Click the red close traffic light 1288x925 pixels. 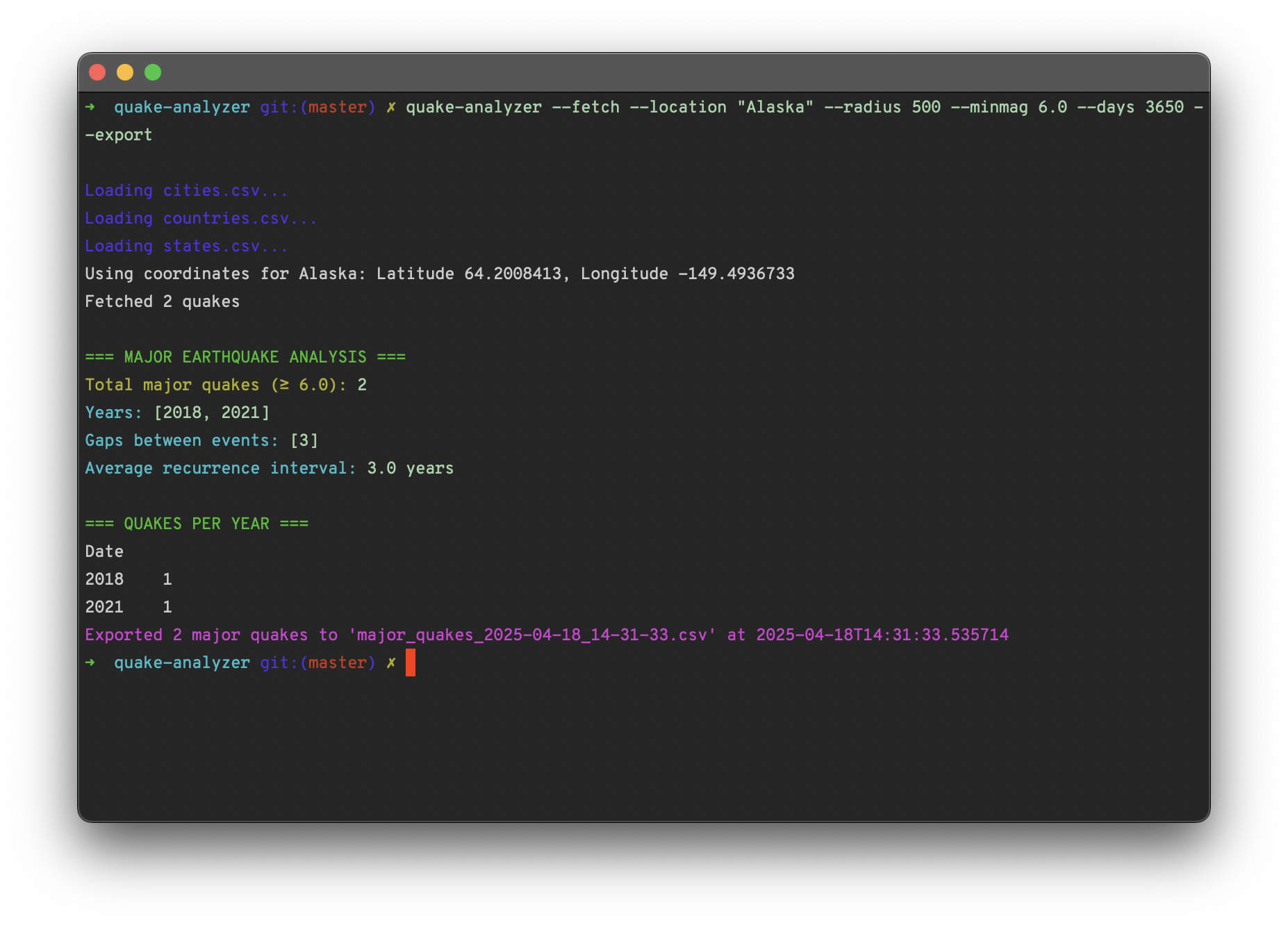pos(98,72)
